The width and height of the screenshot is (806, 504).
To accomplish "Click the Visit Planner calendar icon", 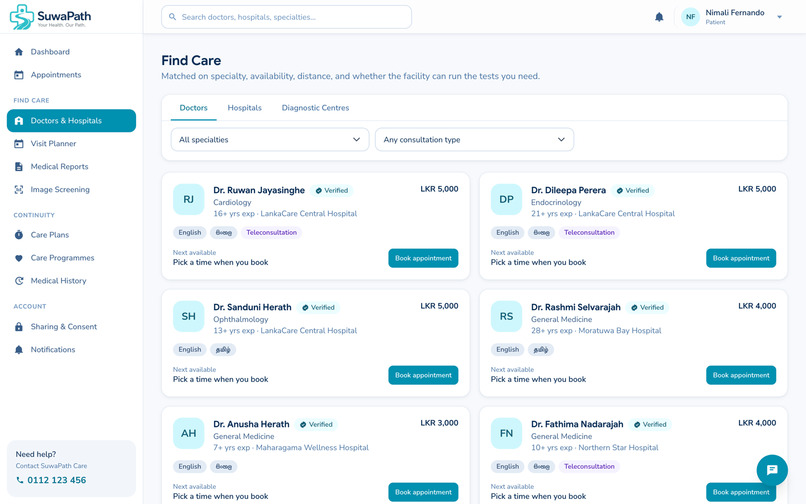I will click(x=19, y=144).
